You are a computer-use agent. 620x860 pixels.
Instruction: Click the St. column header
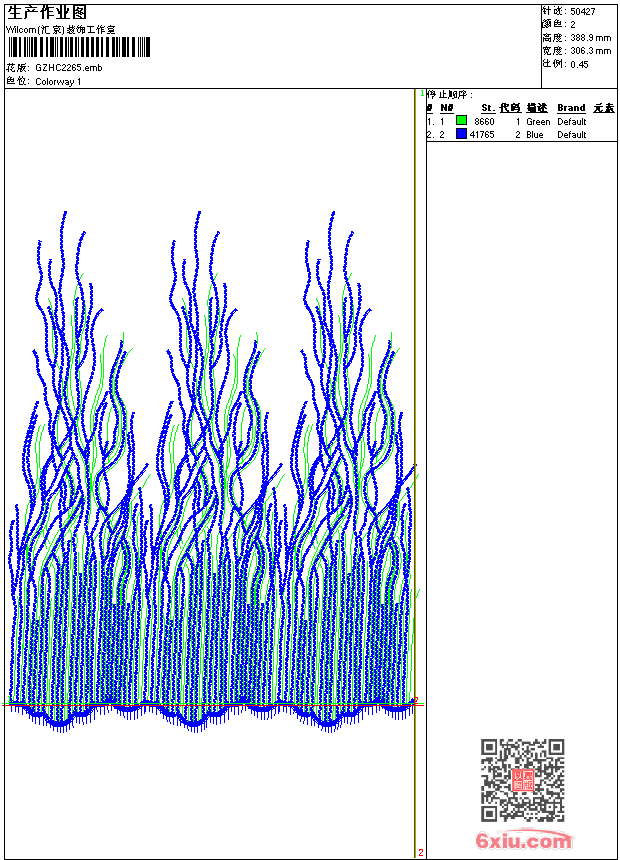click(488, 108)
